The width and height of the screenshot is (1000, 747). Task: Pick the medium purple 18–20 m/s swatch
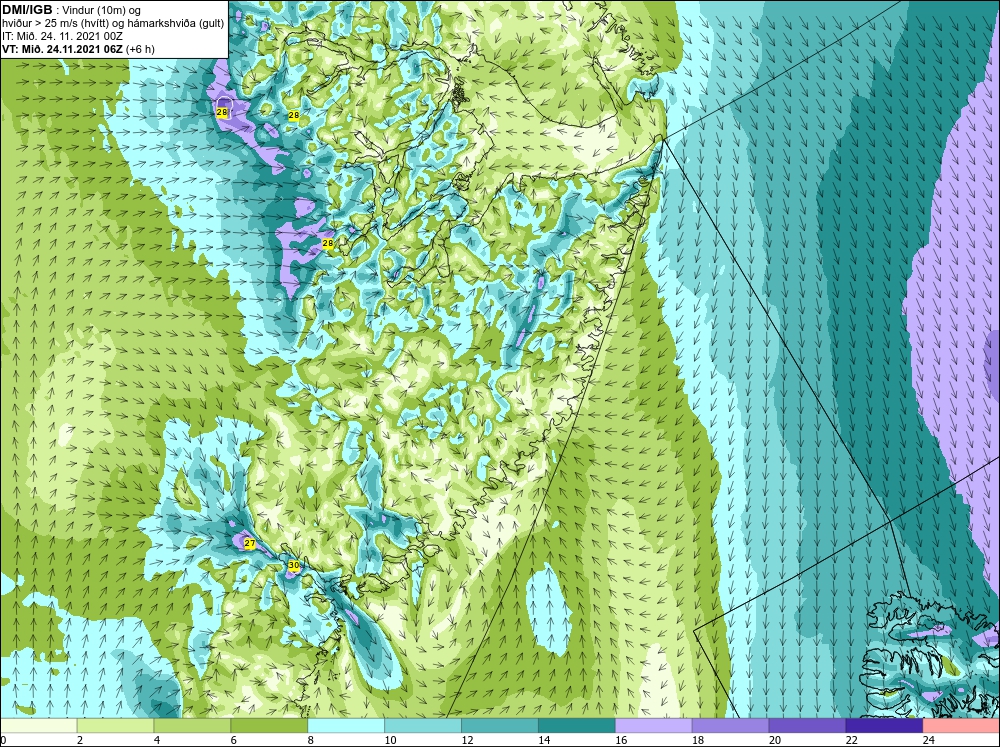[x=730, y=725]
